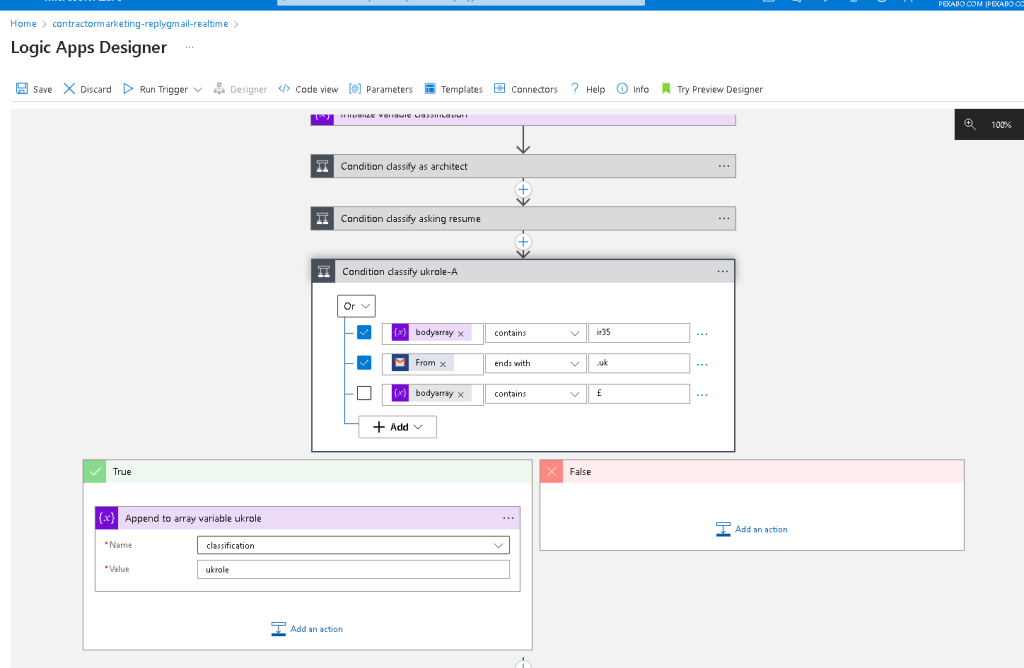The image size is (1024, 668).
Task: Open the Parameters toolbar item
Action: [381, 89]
